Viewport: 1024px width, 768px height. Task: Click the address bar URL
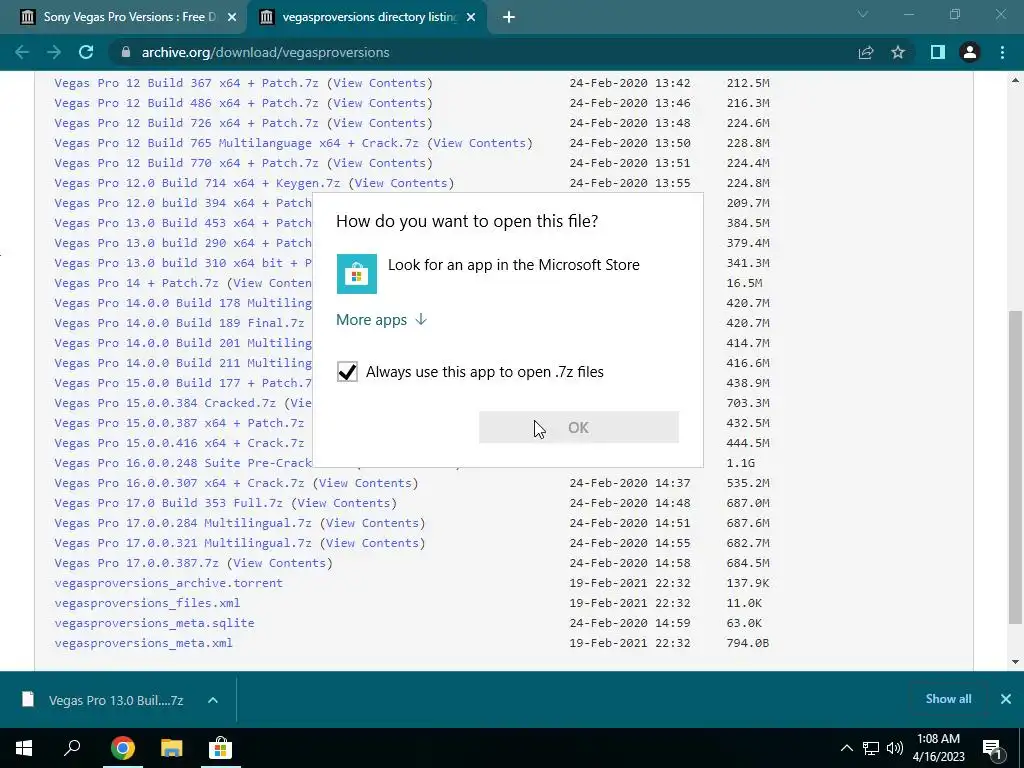pyautogui.click(x=265, y=52)
